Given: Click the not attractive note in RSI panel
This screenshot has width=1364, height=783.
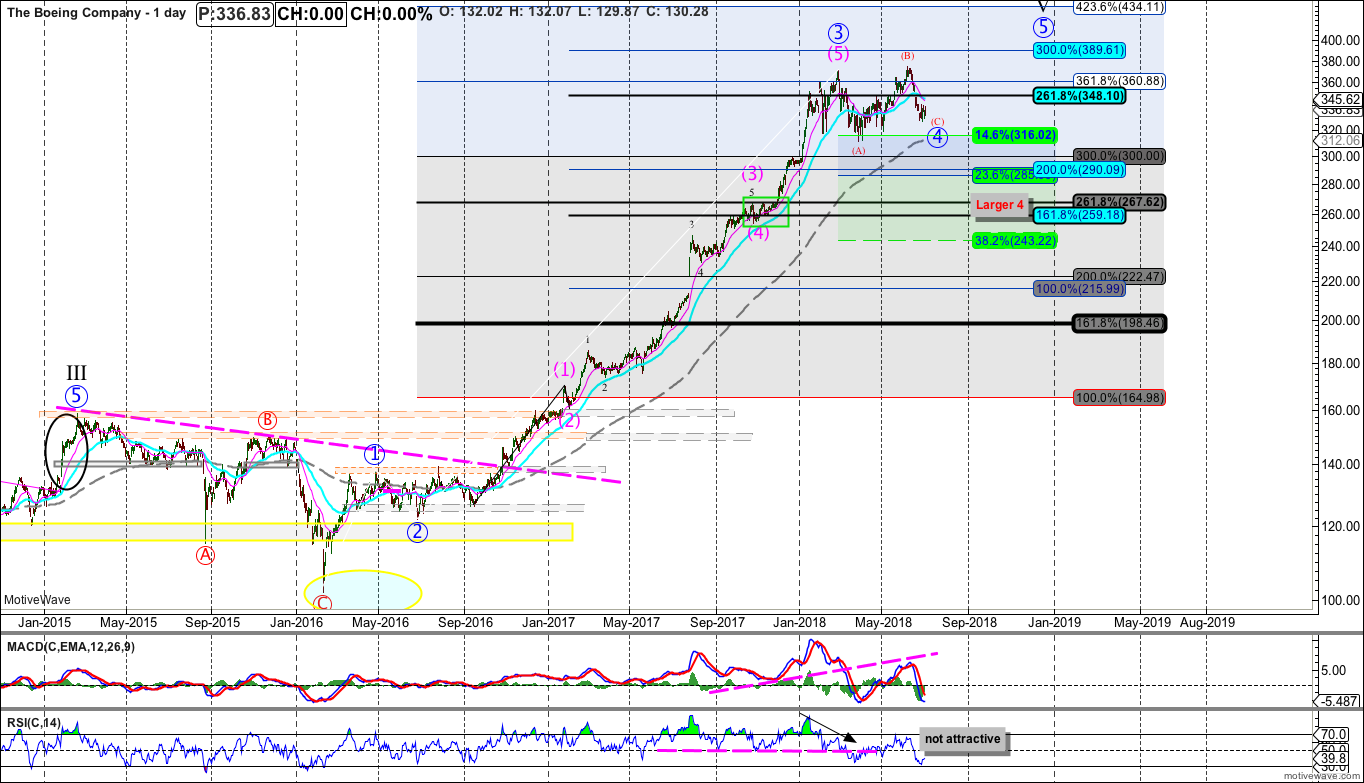Looking at the screenshot, I should (x=962, y=740).
